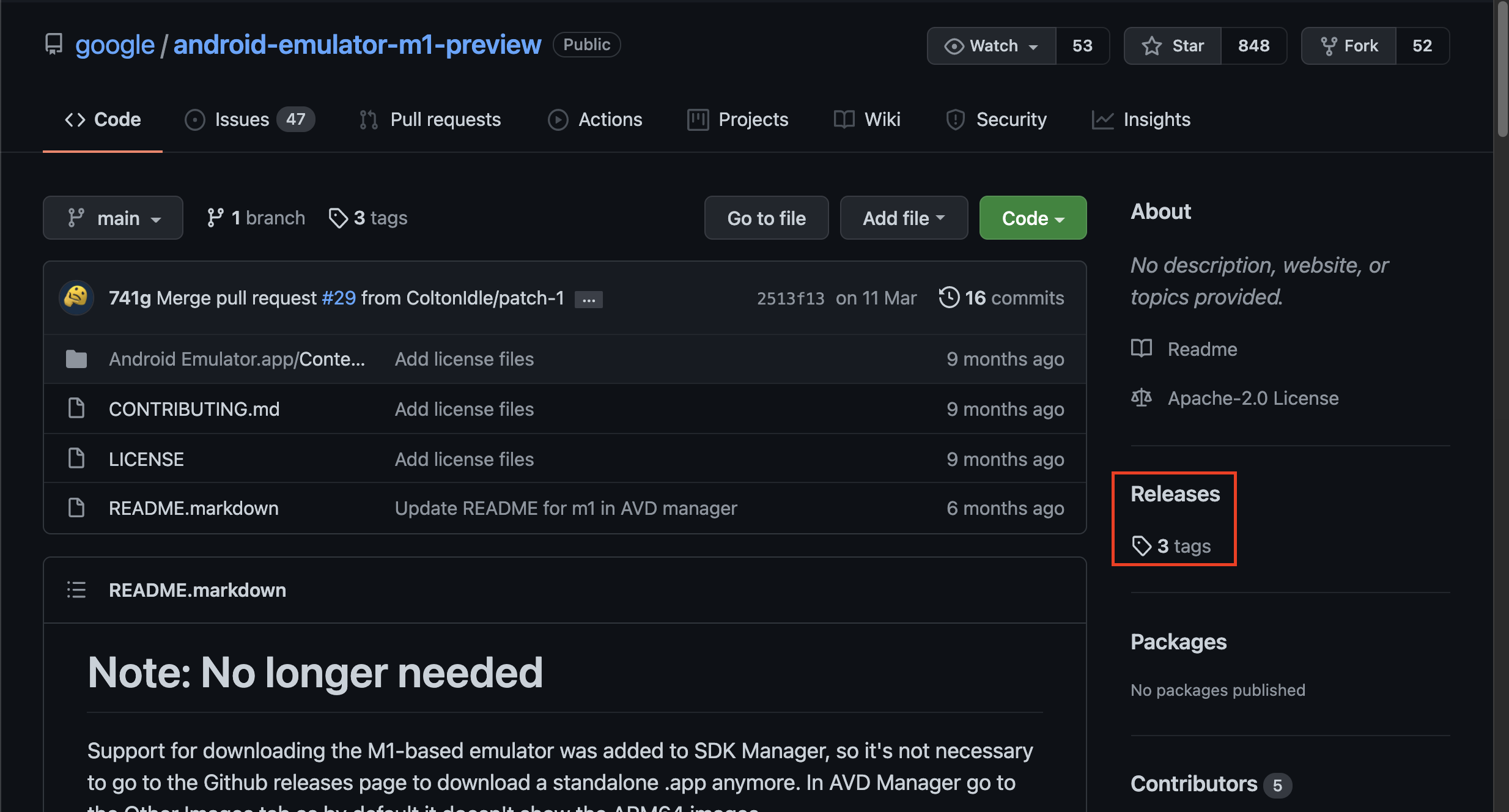
Task: View the 3 tags link near branch selector
Action: click(368, 218)
